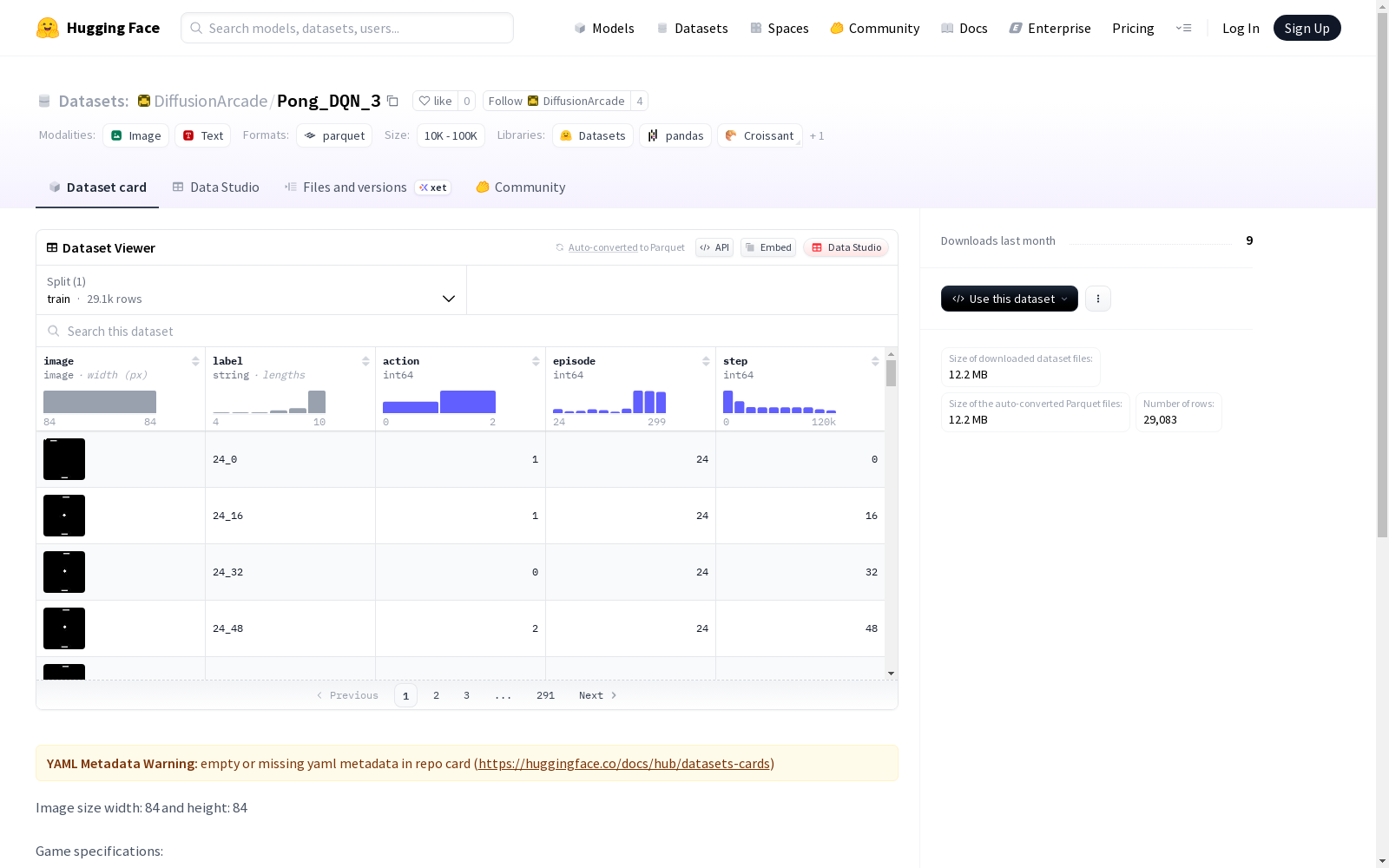Open the Models page
The width and height of the screenshot is (1389, 868).
tap(604, 28)
